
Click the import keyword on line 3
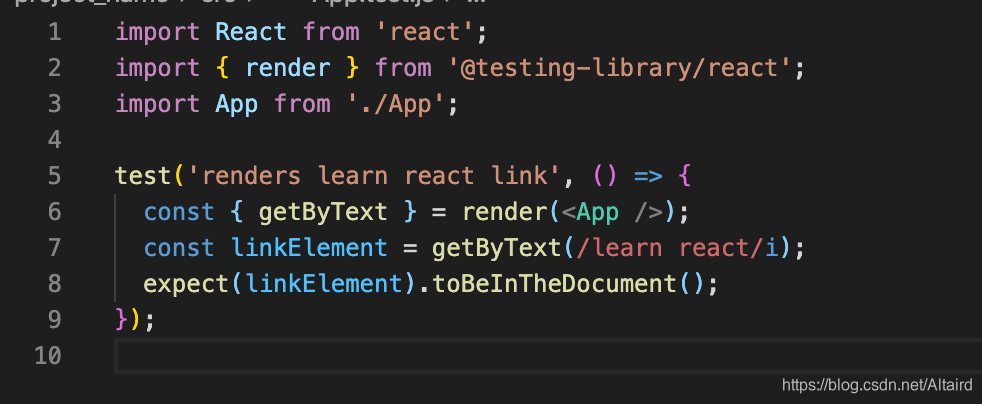click(158, 104)
